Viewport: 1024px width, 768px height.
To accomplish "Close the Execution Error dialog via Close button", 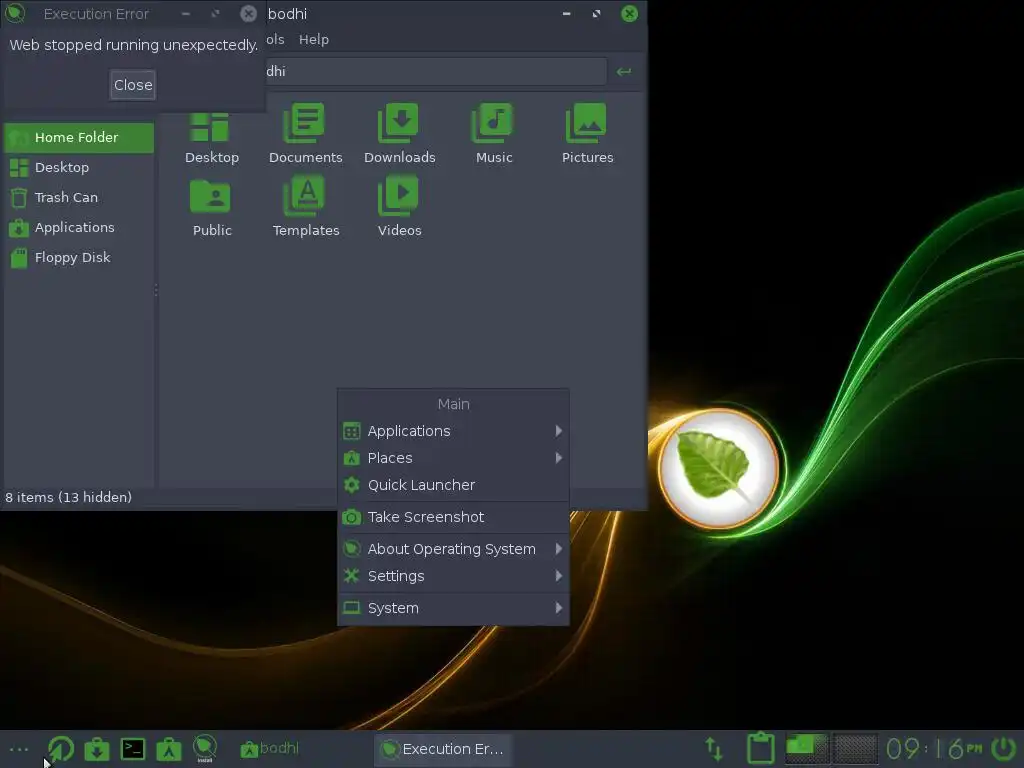I will tap(133, 85).
